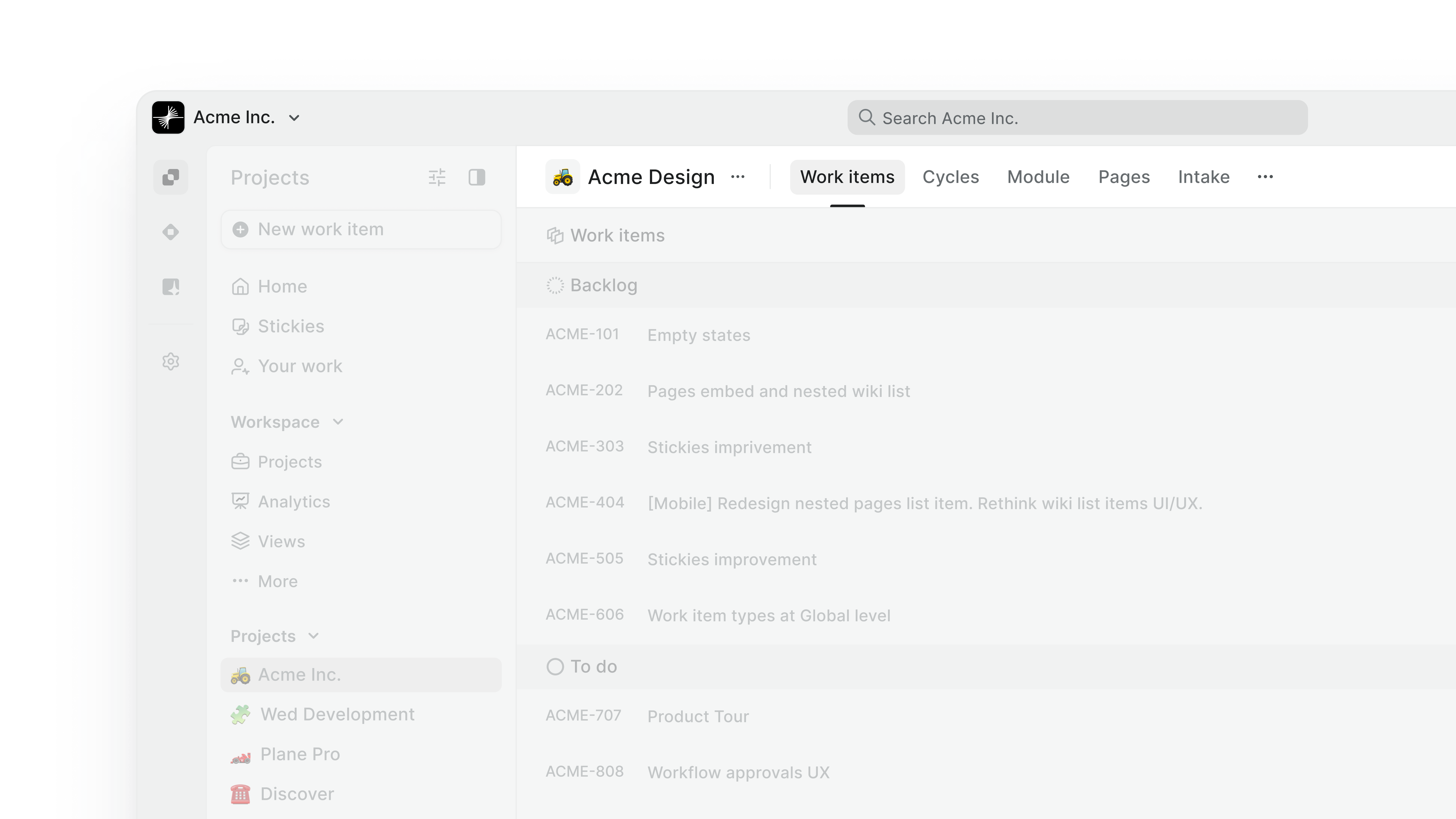Open the Acme Inc. workspace dropdown
Viewport: 1456px width, 819px height.
point(293,118)
